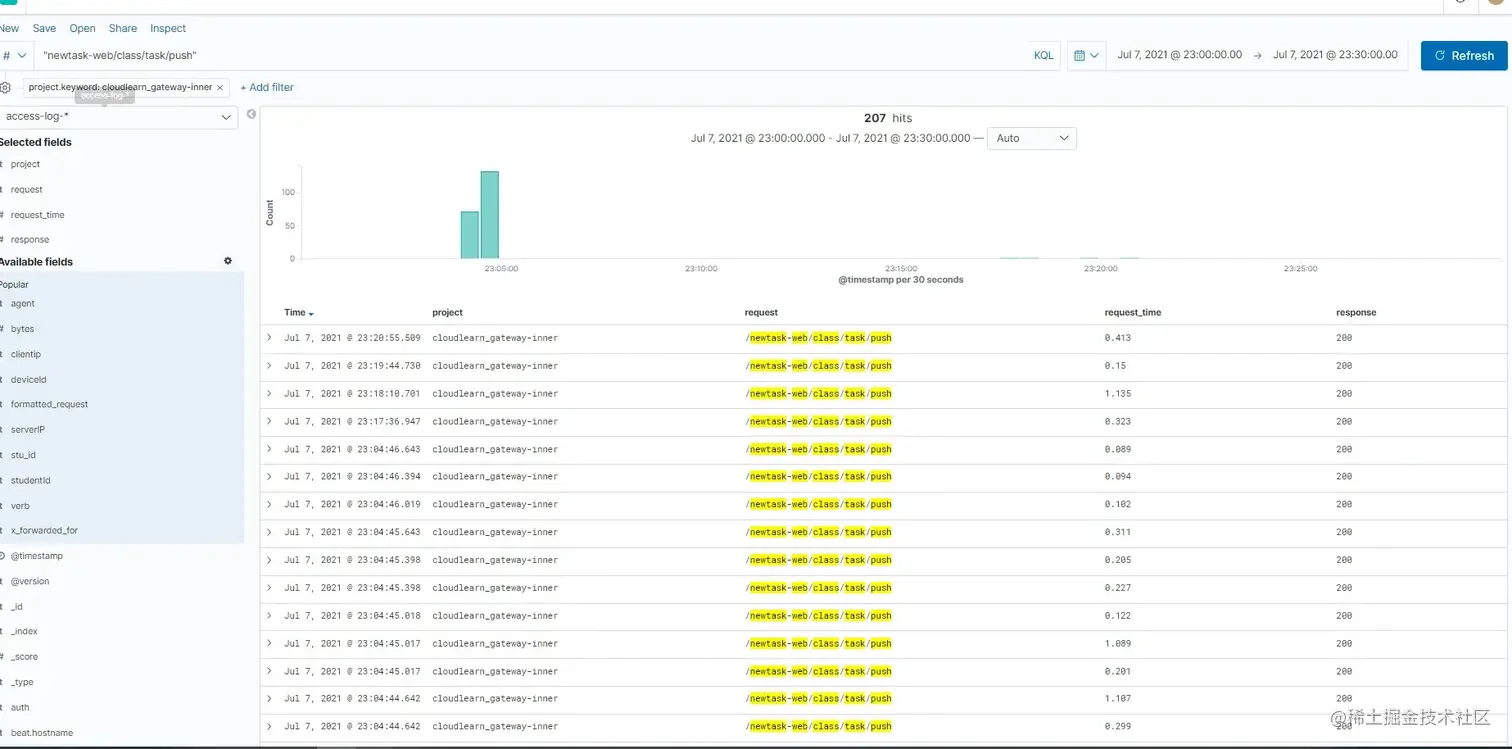Select the beat.hostname field
The height and width of the screenshot is (749, 1512).
42,733
